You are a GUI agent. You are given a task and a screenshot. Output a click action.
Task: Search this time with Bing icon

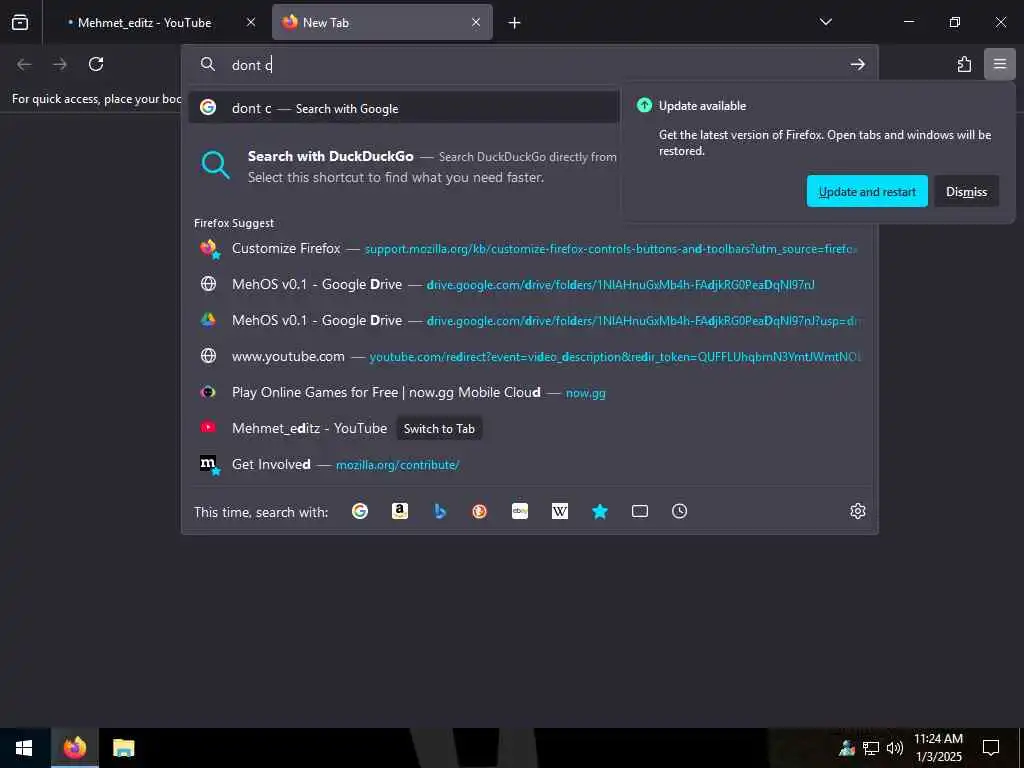click(440, 511)
